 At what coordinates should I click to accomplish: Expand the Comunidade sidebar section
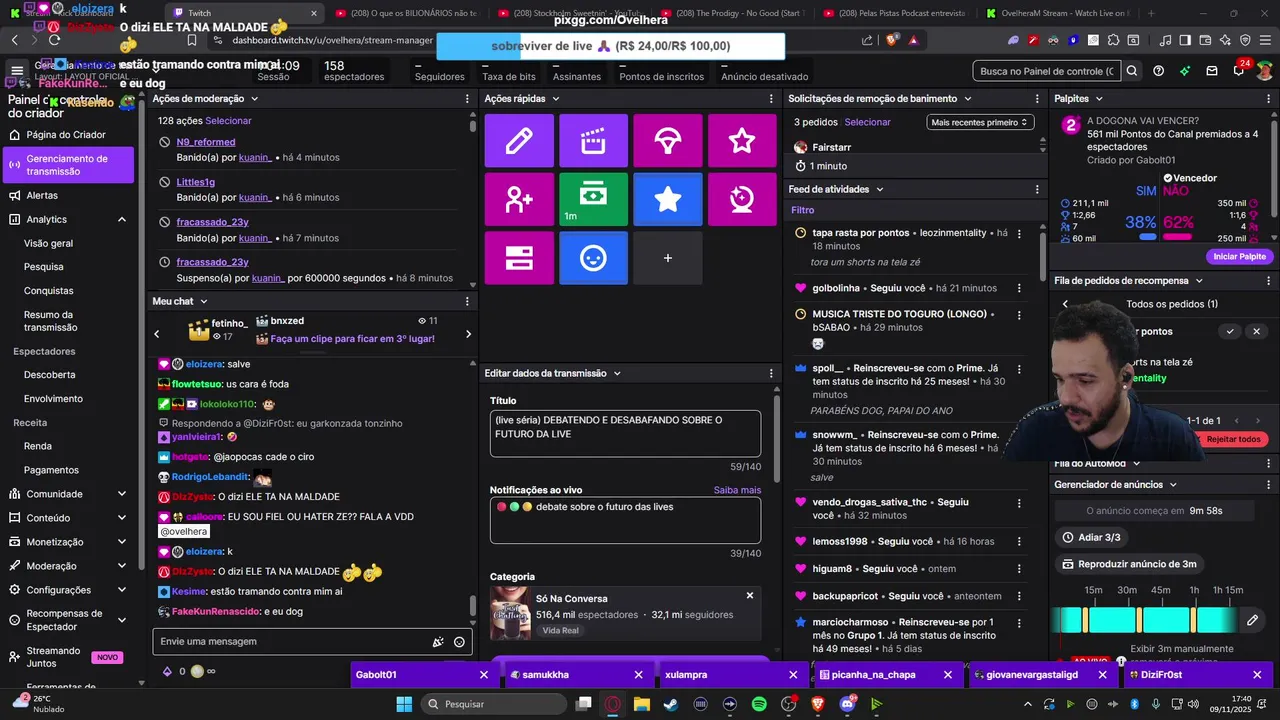click(x=122, y=494)
